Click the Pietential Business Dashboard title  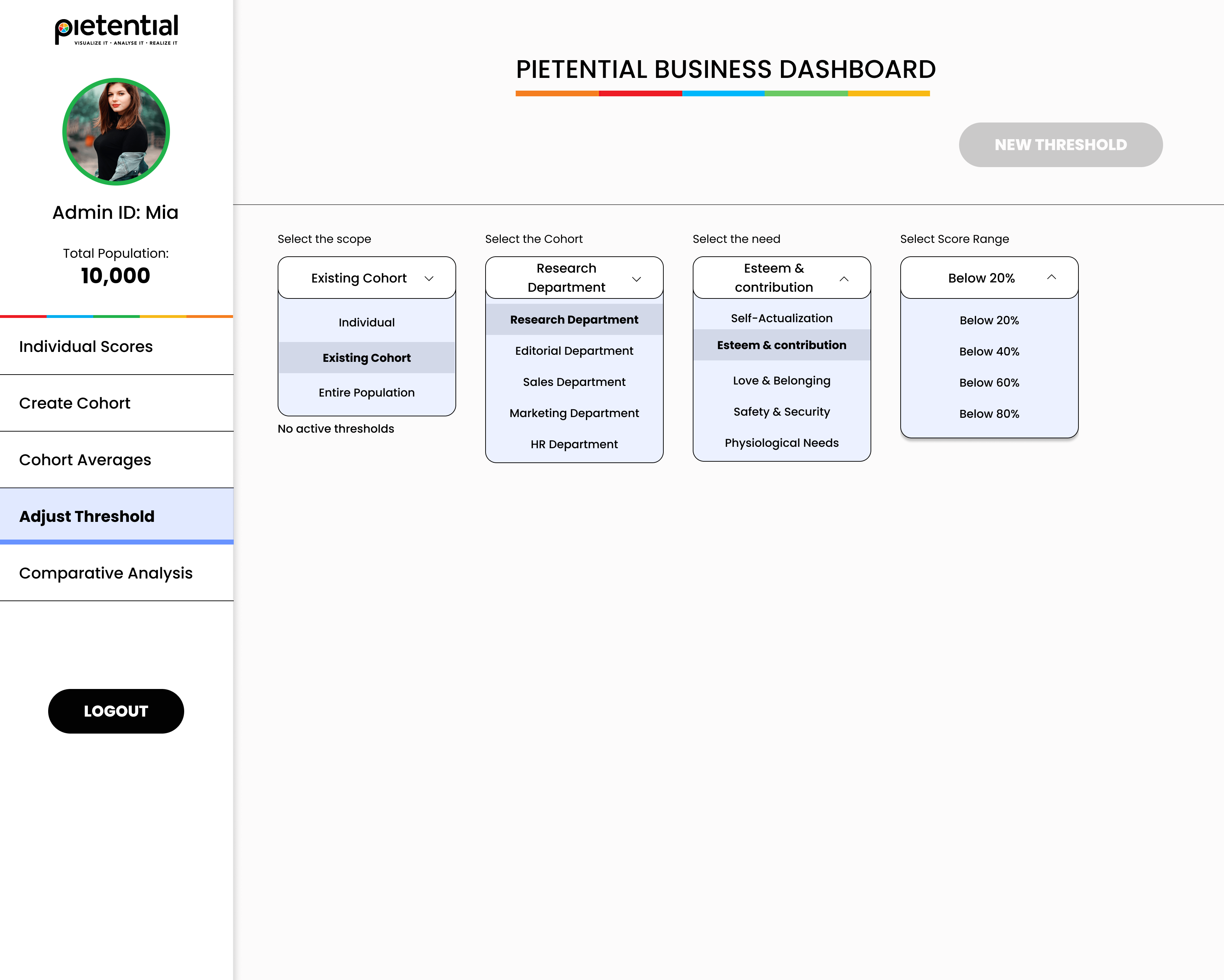pyautogui.click(x=726, y=70)
